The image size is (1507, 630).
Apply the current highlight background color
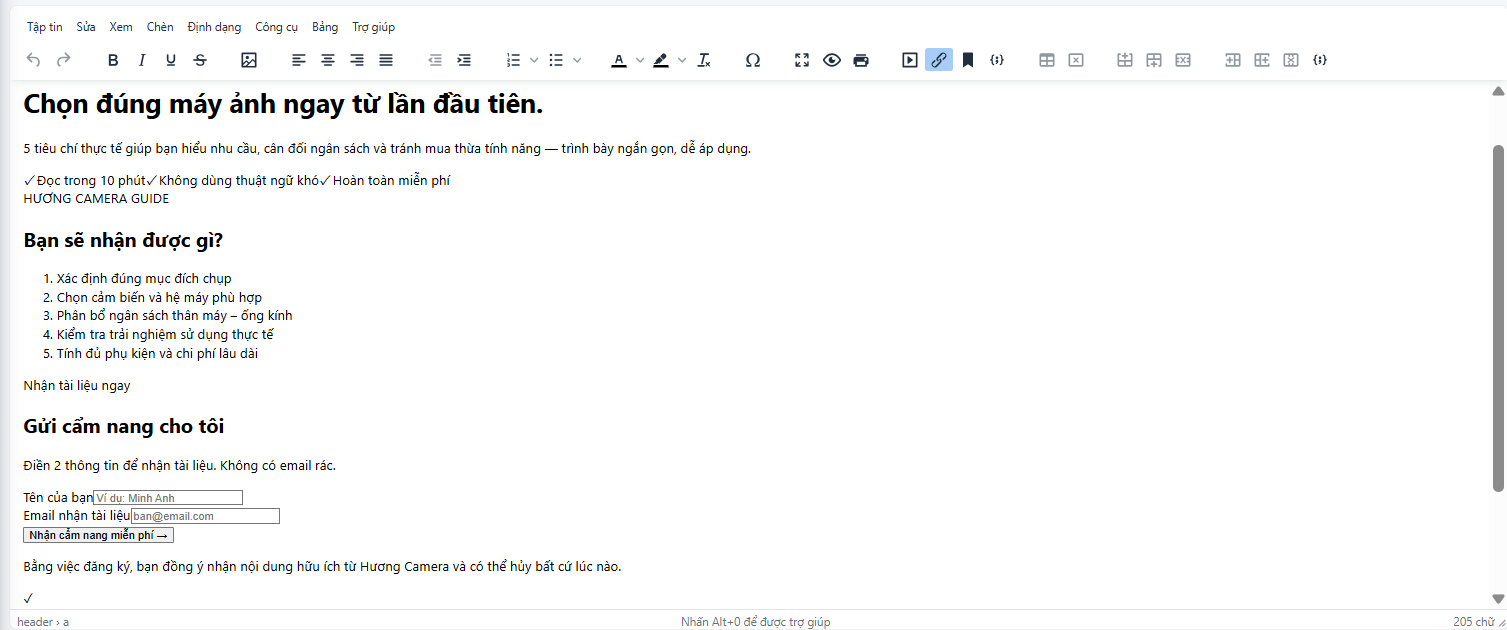pyautogui.click(x=661, y=60)
